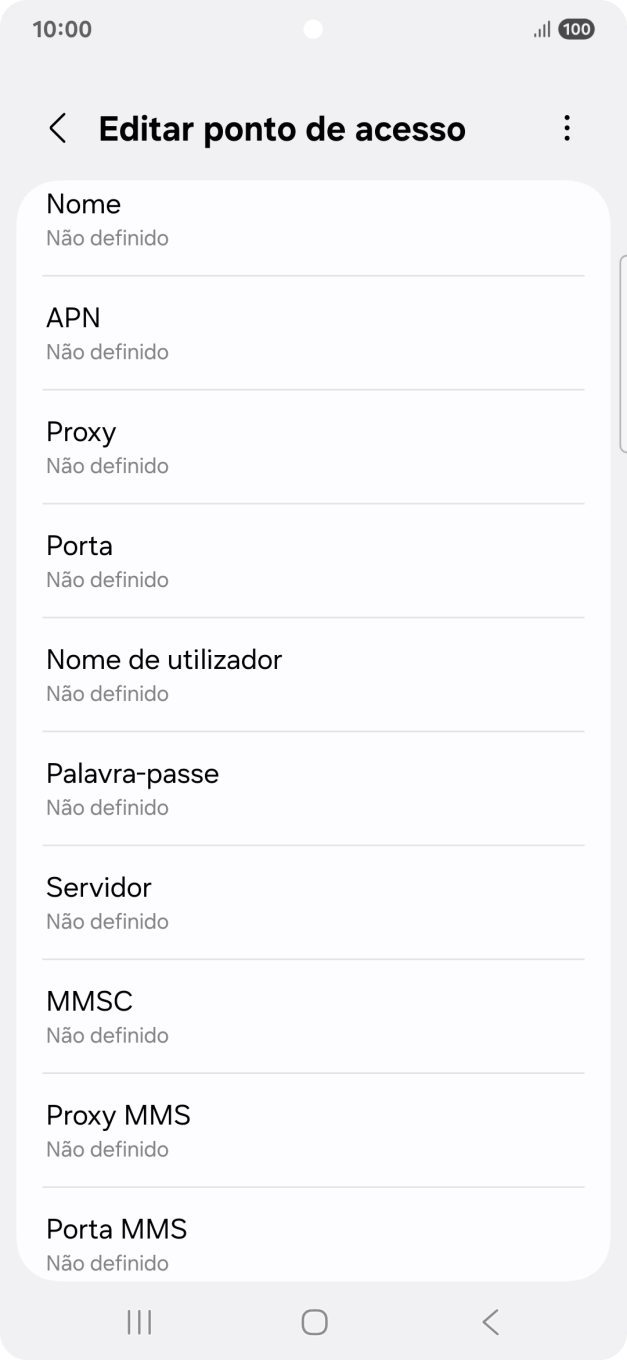Tap the Recents button in navigation bar
The height and width of the screenshot is (1360, 627).
coord(138,1321)
